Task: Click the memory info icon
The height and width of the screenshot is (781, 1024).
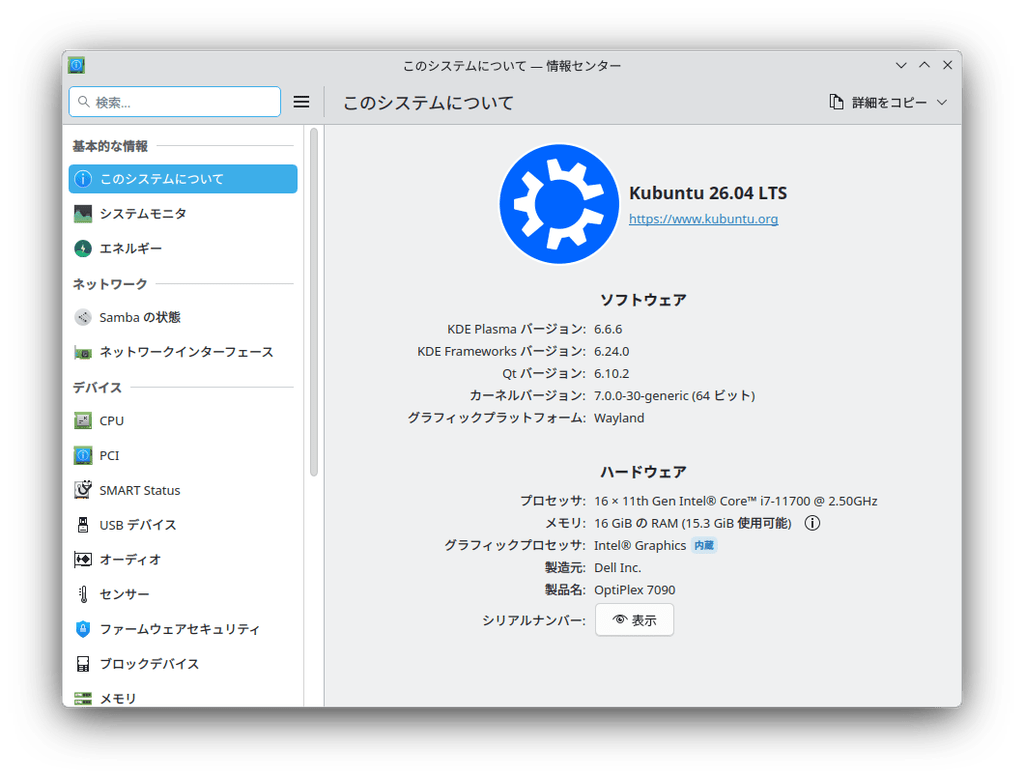Action: [x=812, y=523]
